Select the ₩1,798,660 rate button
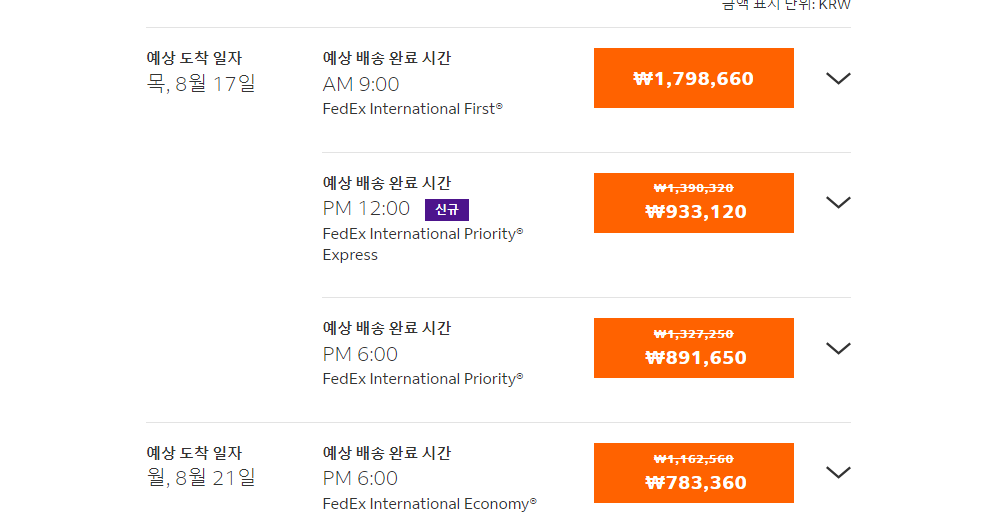The width and height of the screenshot is (986, 529). [693, 78]
